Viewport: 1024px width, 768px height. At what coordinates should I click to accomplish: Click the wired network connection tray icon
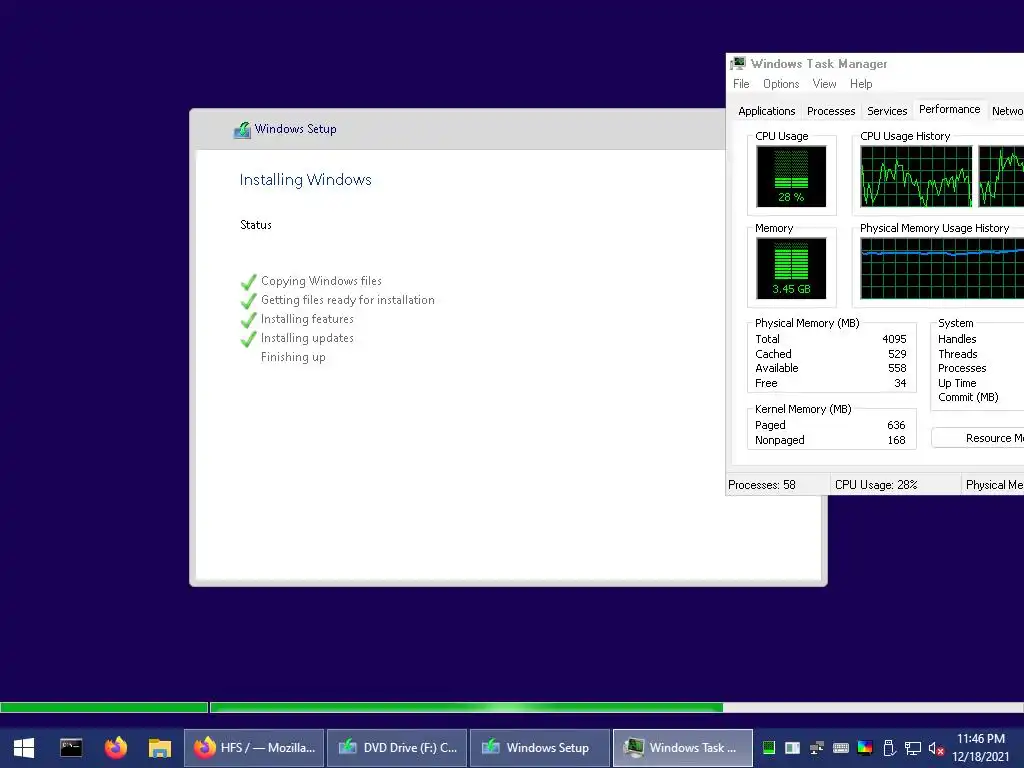click(912, 748)
